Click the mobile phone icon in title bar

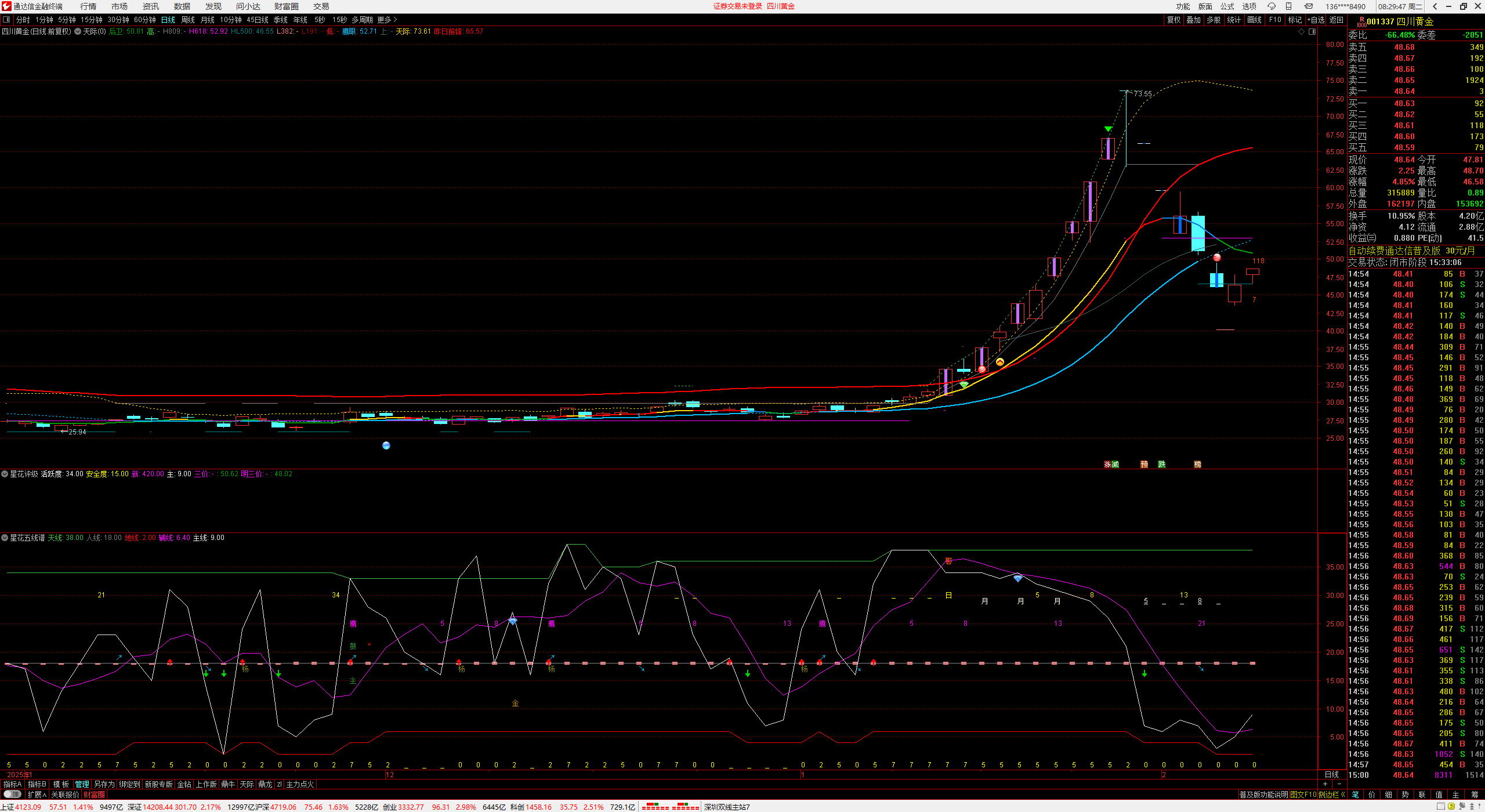point(1288,6)
